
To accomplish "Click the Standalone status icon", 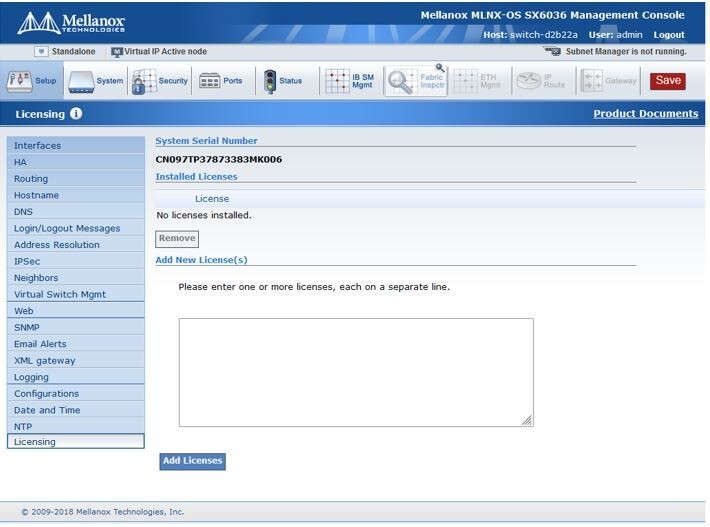I will click(41, 52).
